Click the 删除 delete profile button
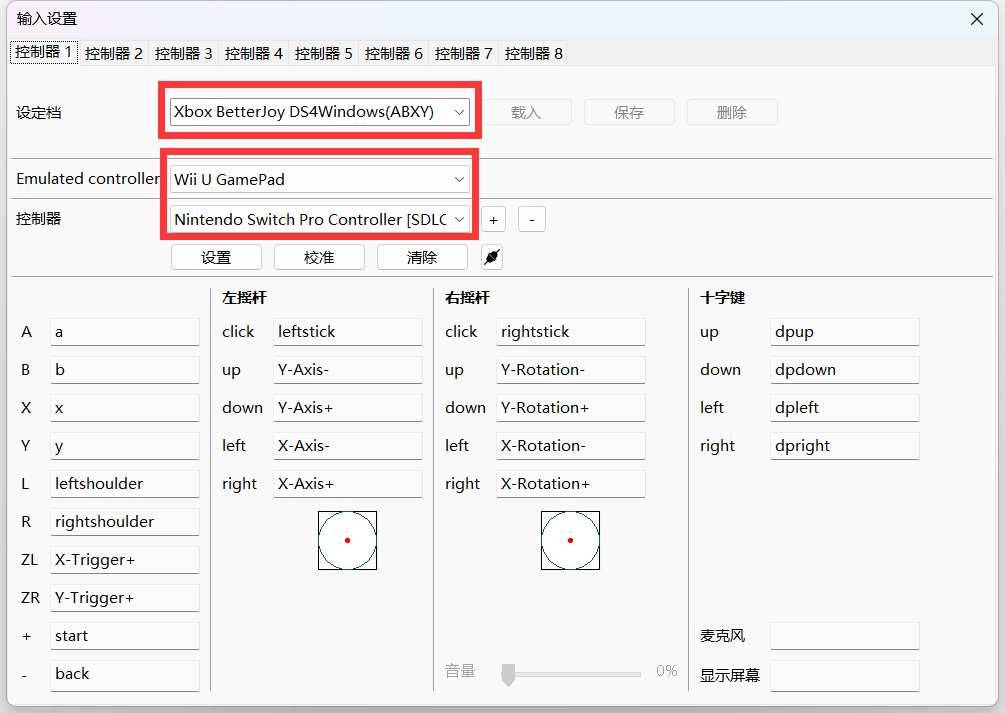This screenshot has height=713, width=1005. click(732, 112)
